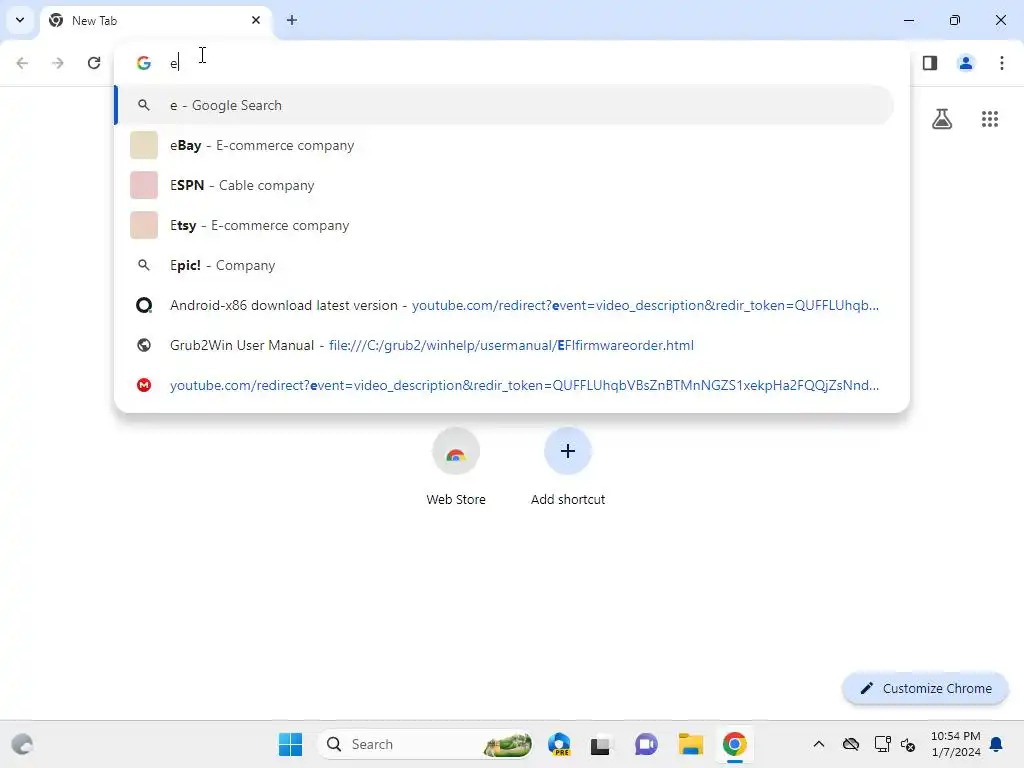Open File Explorer from taskbar

point(690,744)
